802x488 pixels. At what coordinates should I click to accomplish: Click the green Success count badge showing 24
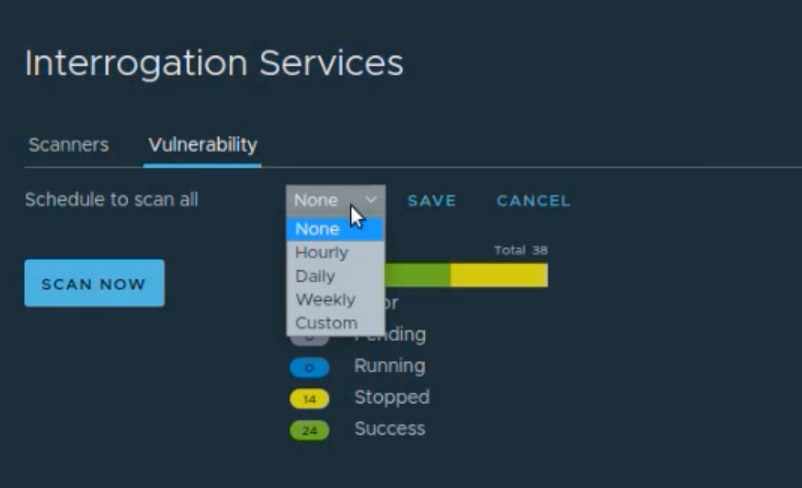(x=309, y=431)
